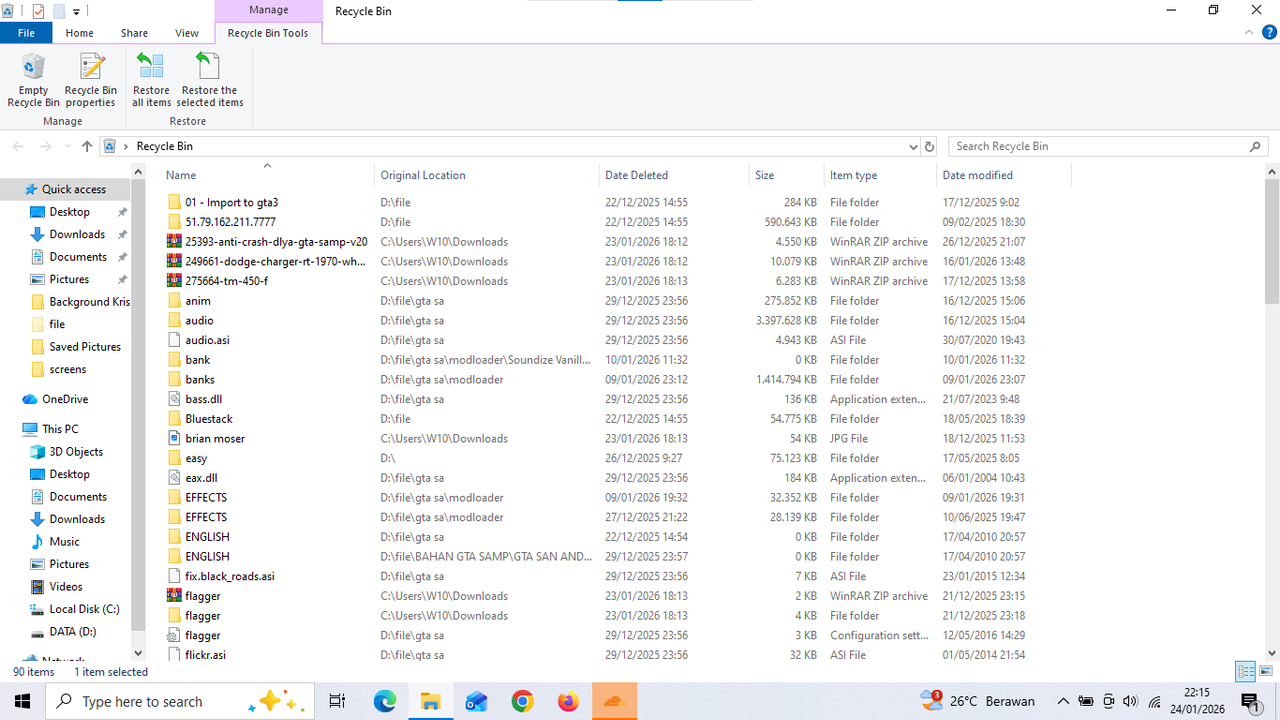Open the notification center icon
Image resolution: width=1280 pixels, height=720 pixels.
click(x=1250, y=701)
